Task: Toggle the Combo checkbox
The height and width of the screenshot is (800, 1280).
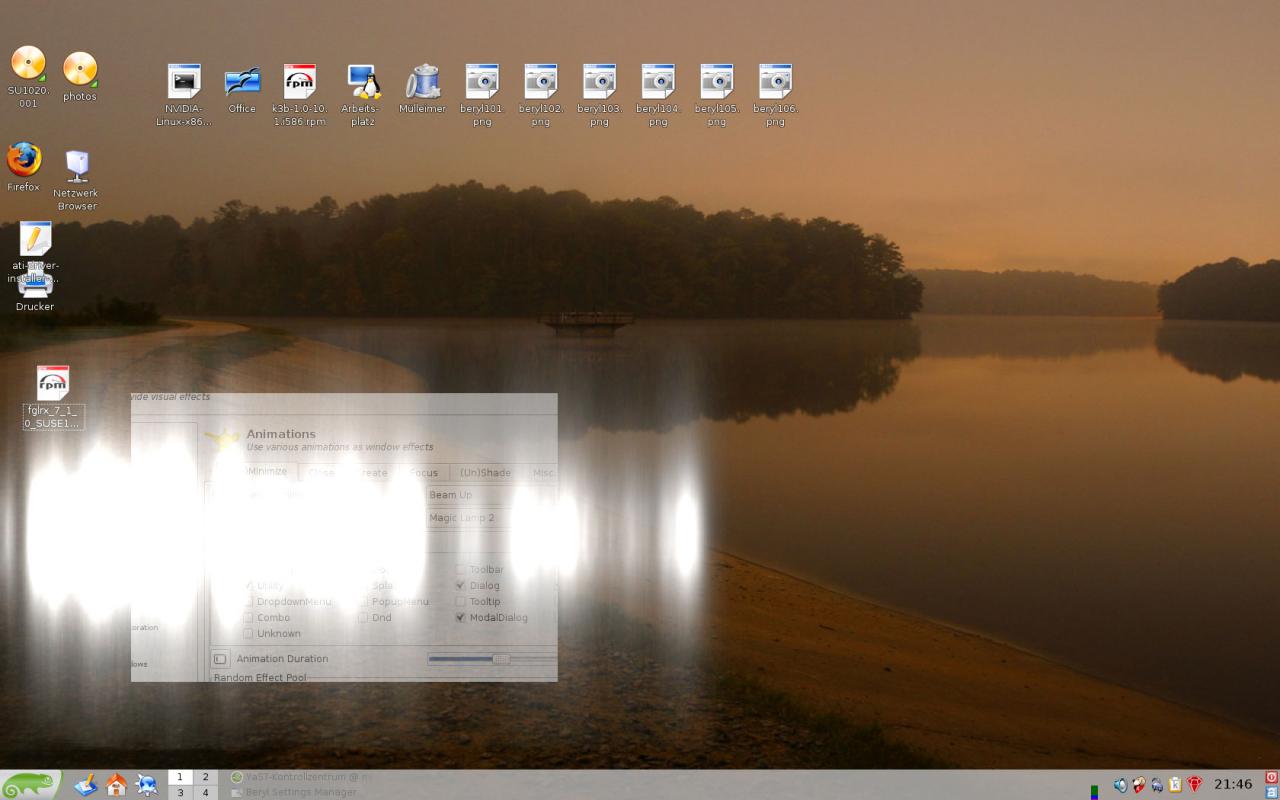Action: tap(248, 618)
